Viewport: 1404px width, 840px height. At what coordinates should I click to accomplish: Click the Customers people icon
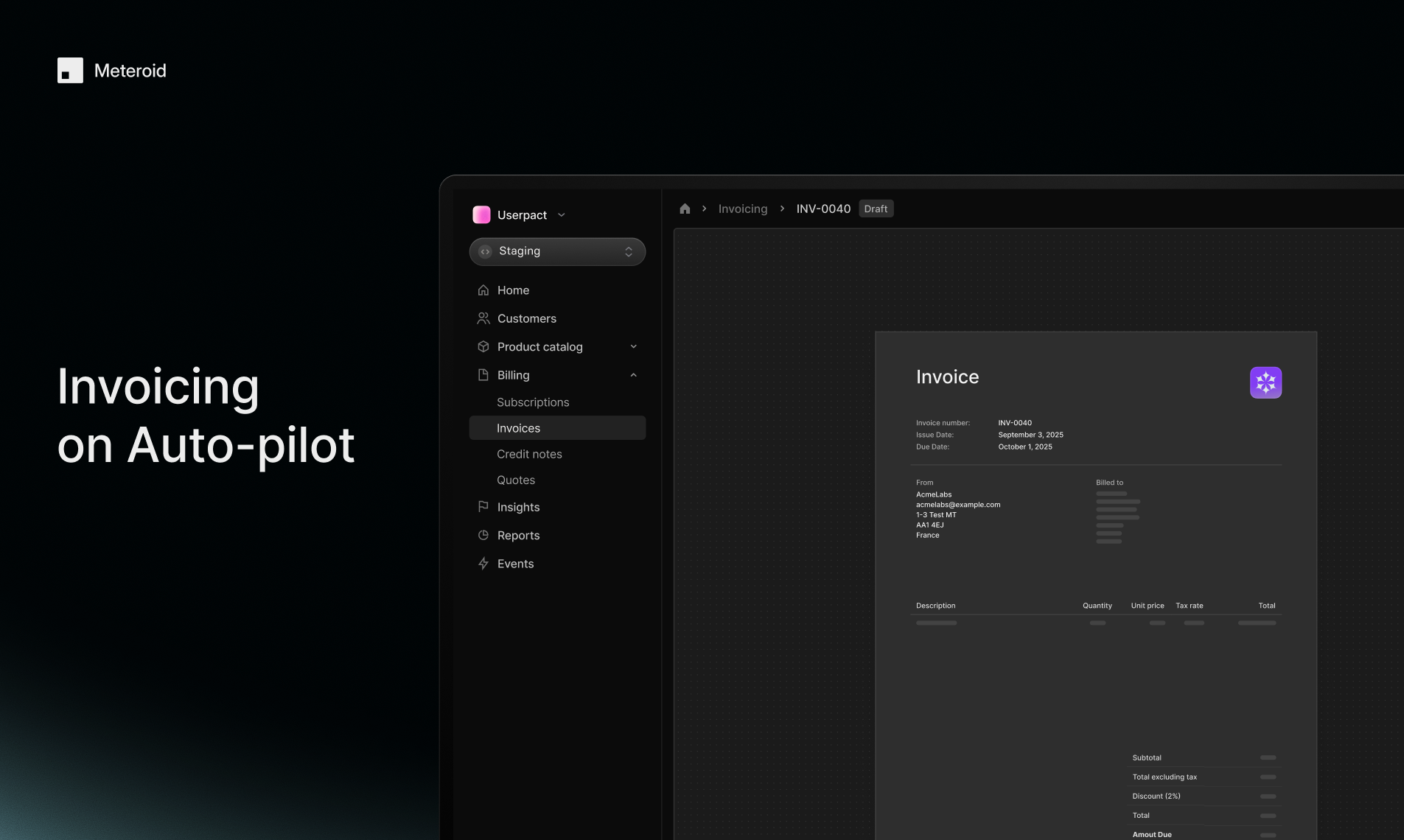coord(483,318)
